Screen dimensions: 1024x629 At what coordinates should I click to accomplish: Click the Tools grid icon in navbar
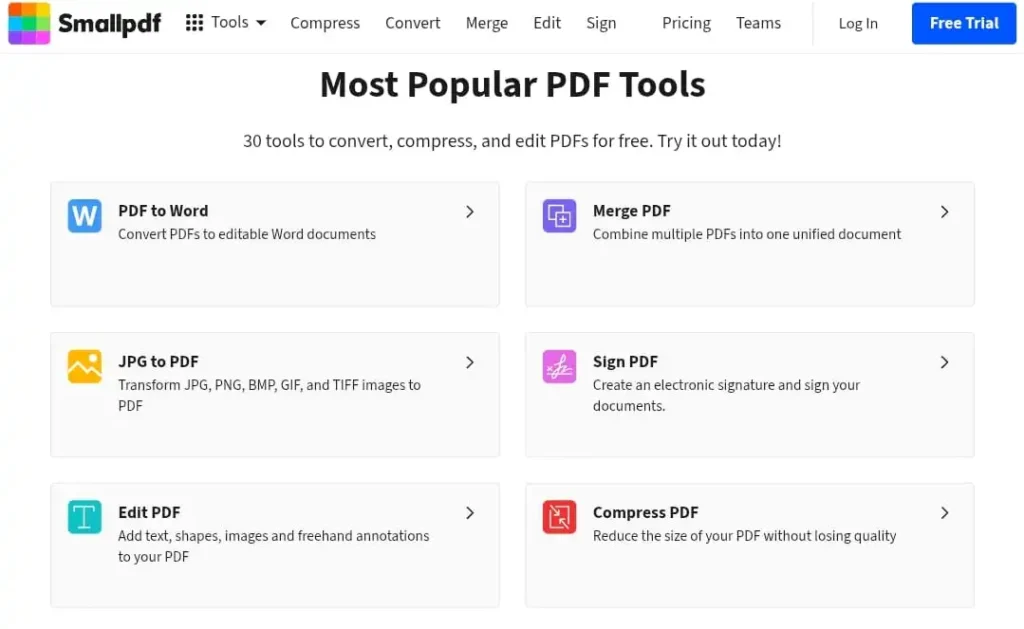[194, 23]
